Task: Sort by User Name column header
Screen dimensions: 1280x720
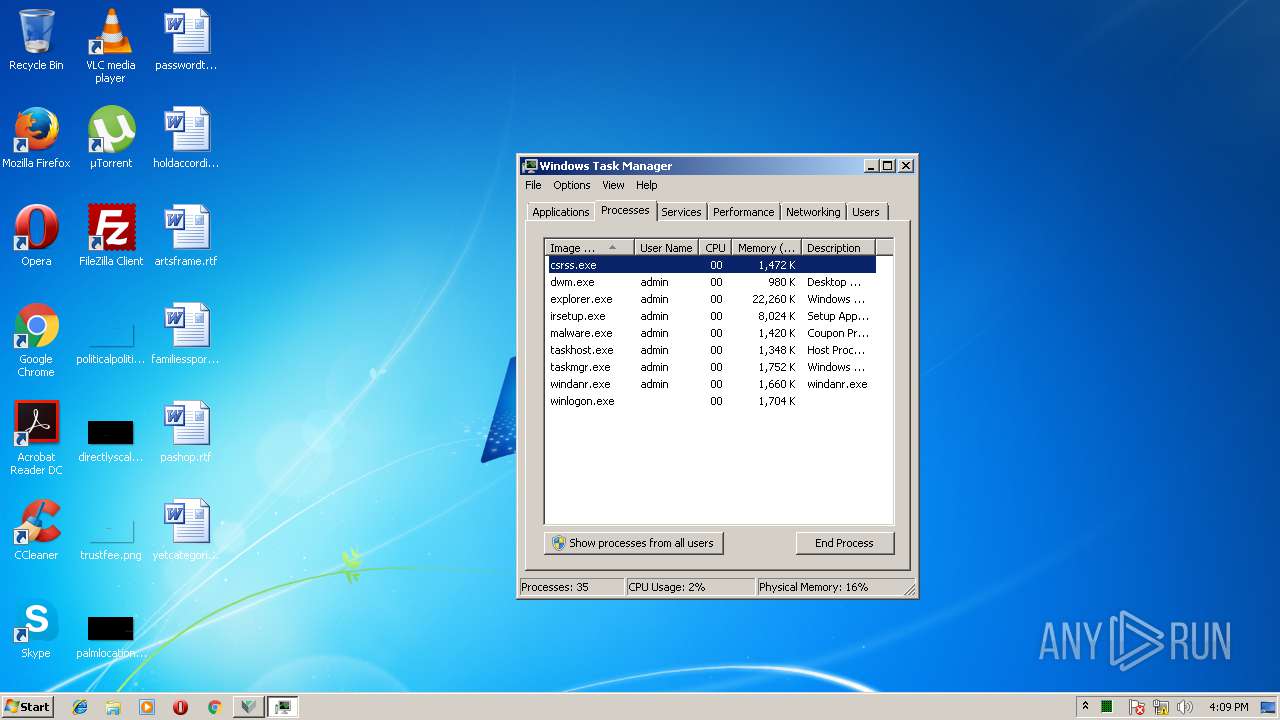Action: [666, 247]
